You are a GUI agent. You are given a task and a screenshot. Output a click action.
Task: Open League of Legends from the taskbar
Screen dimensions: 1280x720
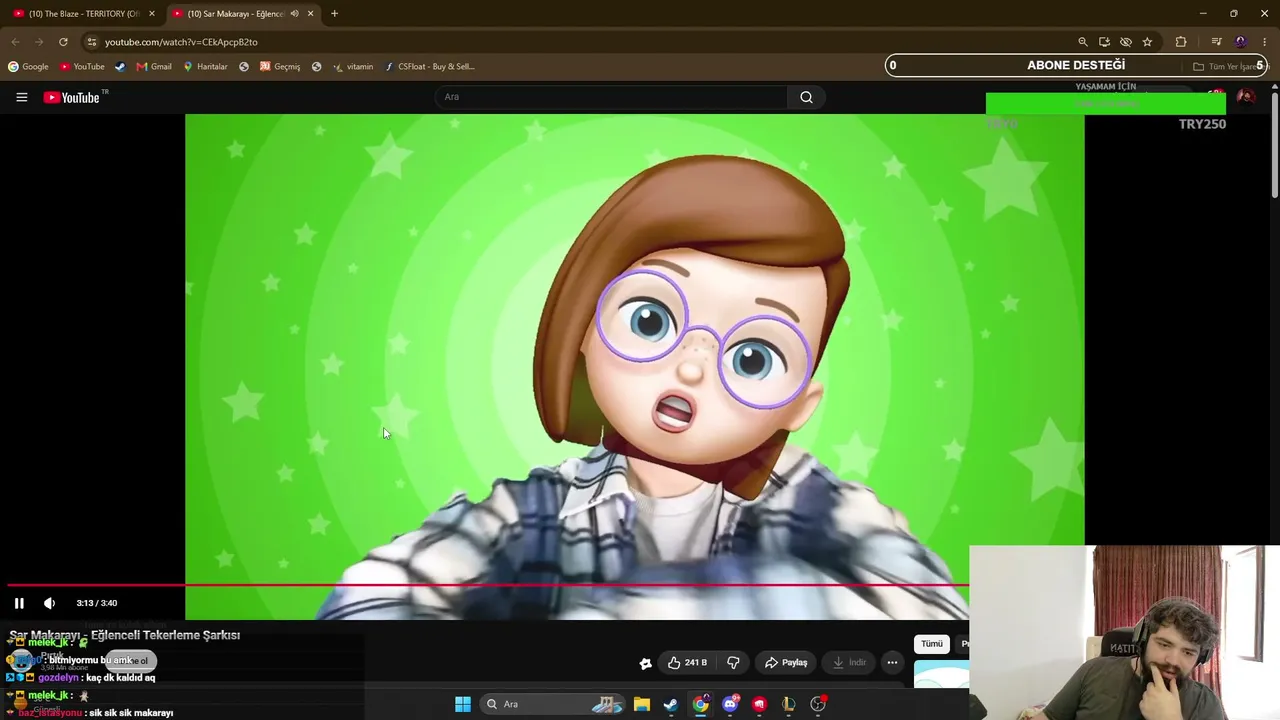(x=789, y=704)
